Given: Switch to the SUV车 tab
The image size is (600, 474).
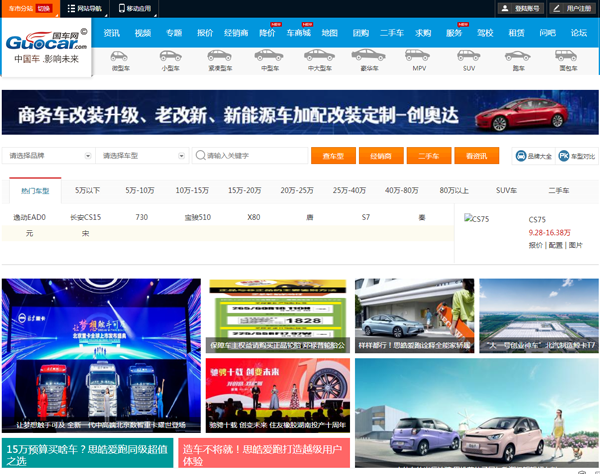Looking at the screenshot, I should coord(506,191).
